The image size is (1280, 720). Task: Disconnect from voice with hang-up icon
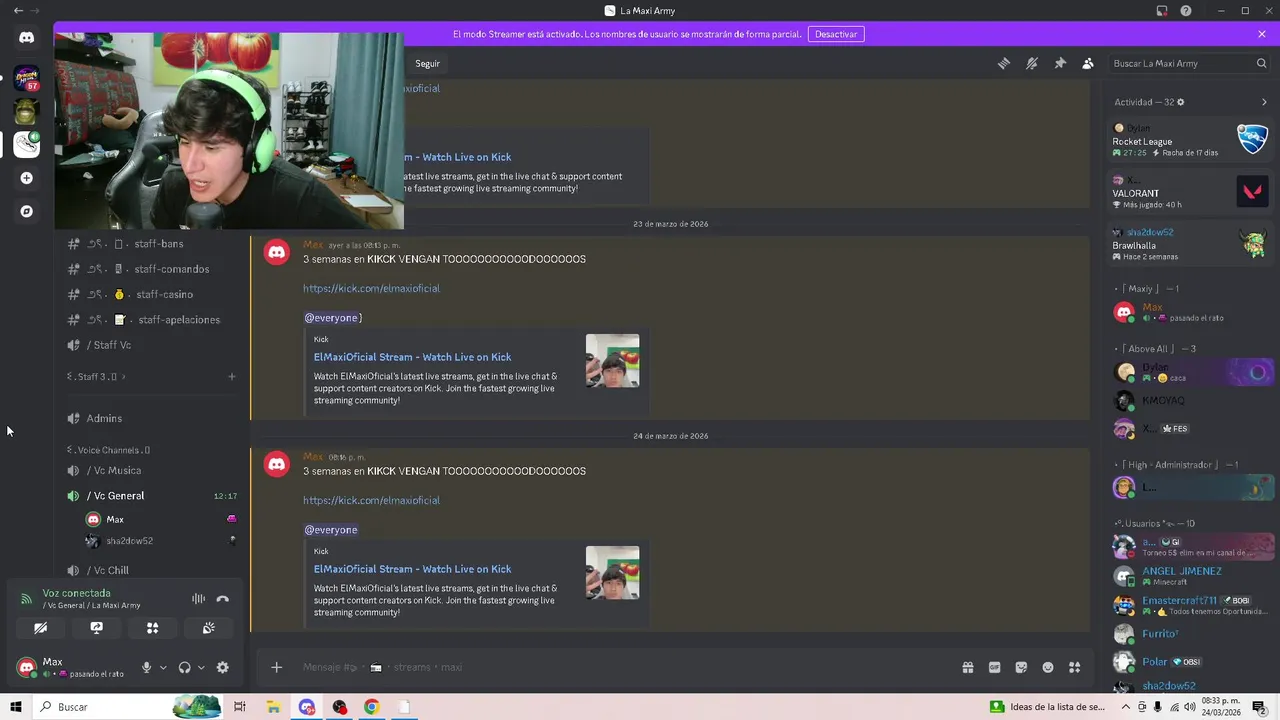point(223,599)
